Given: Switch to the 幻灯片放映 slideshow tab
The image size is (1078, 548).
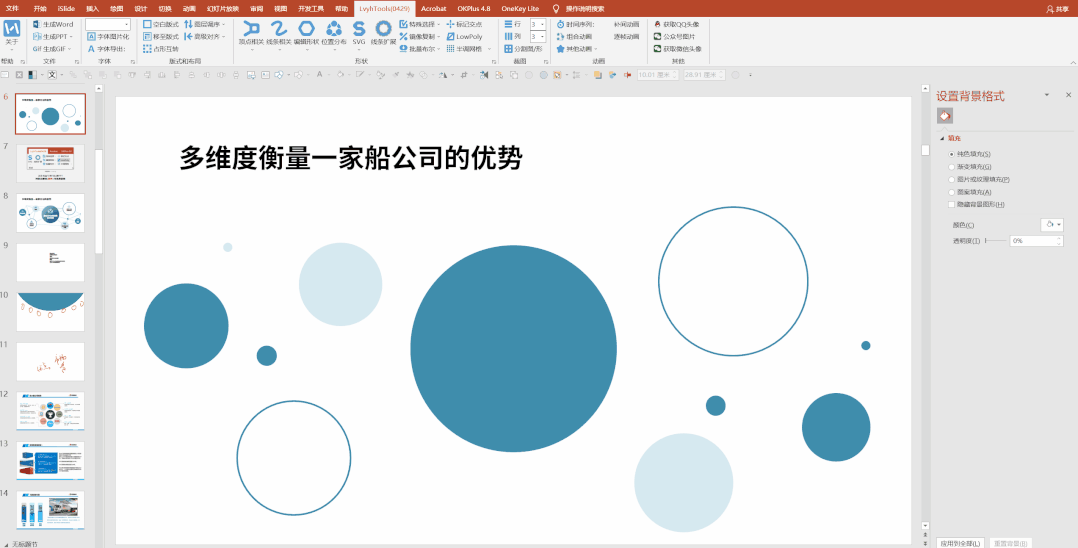Looking at the screenshot, I should tap(223, 8).
